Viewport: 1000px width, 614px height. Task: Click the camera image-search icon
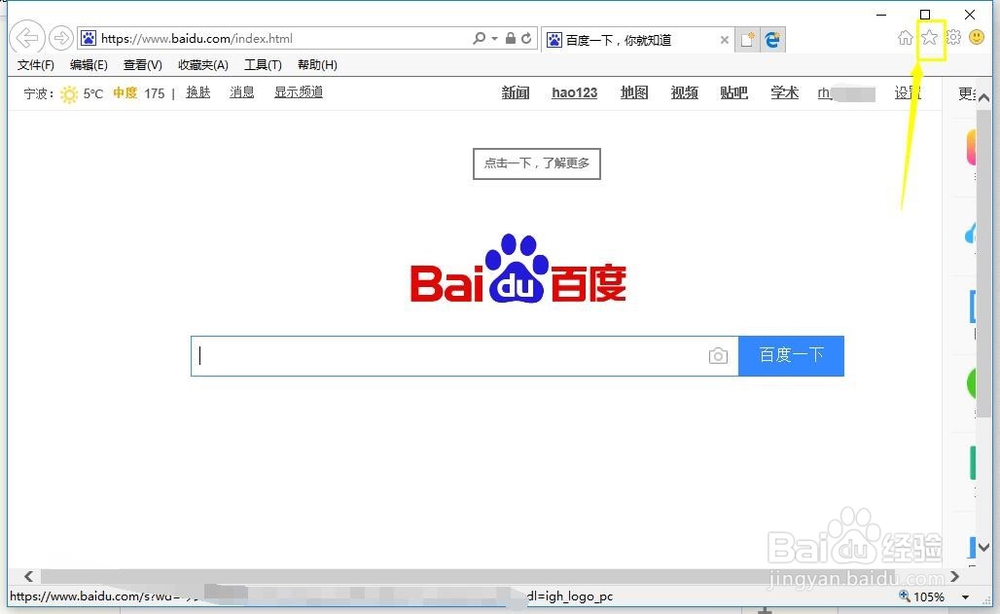[x=718, y=356]
